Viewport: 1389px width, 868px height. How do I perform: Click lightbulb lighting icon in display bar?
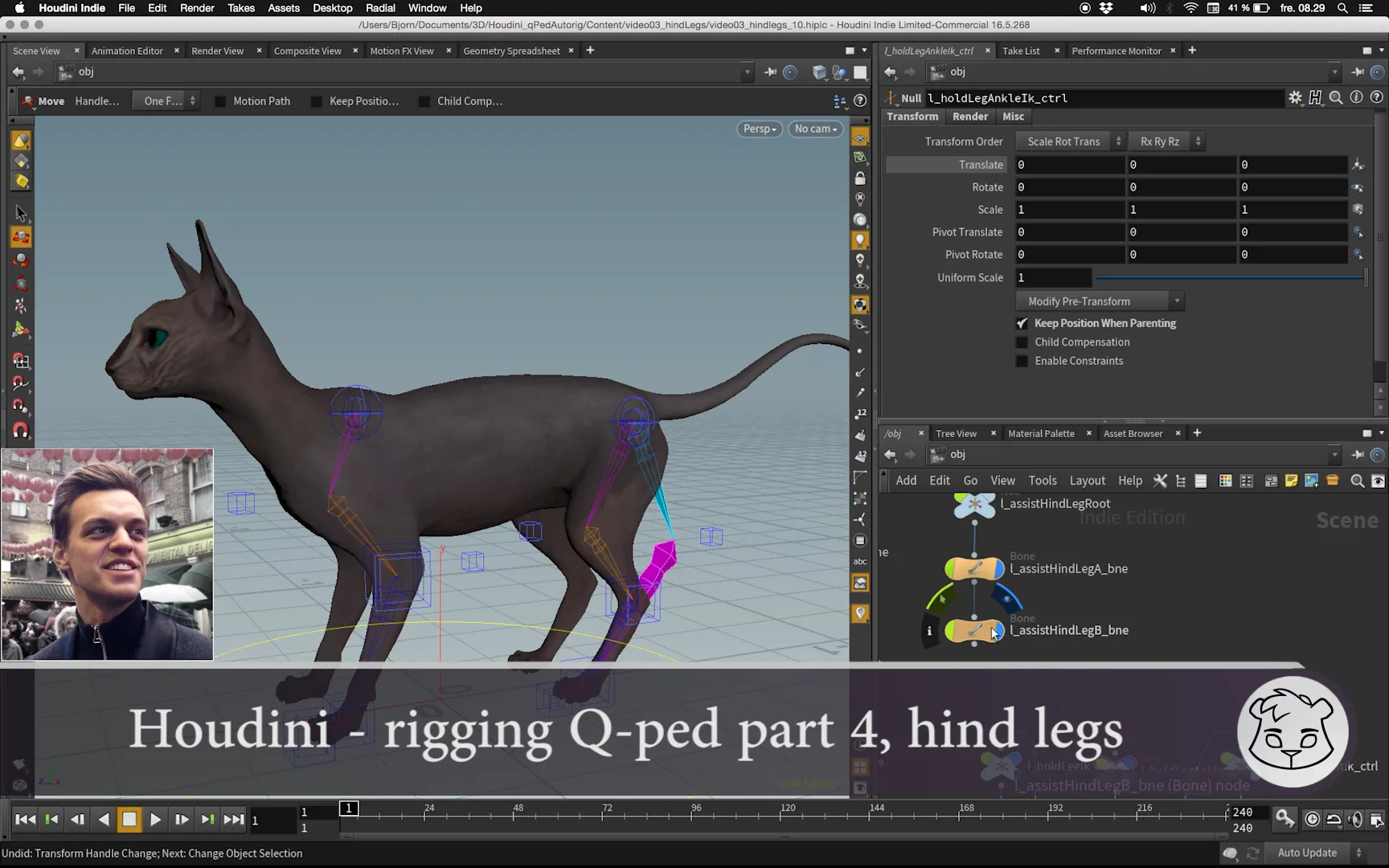(860, 240)
